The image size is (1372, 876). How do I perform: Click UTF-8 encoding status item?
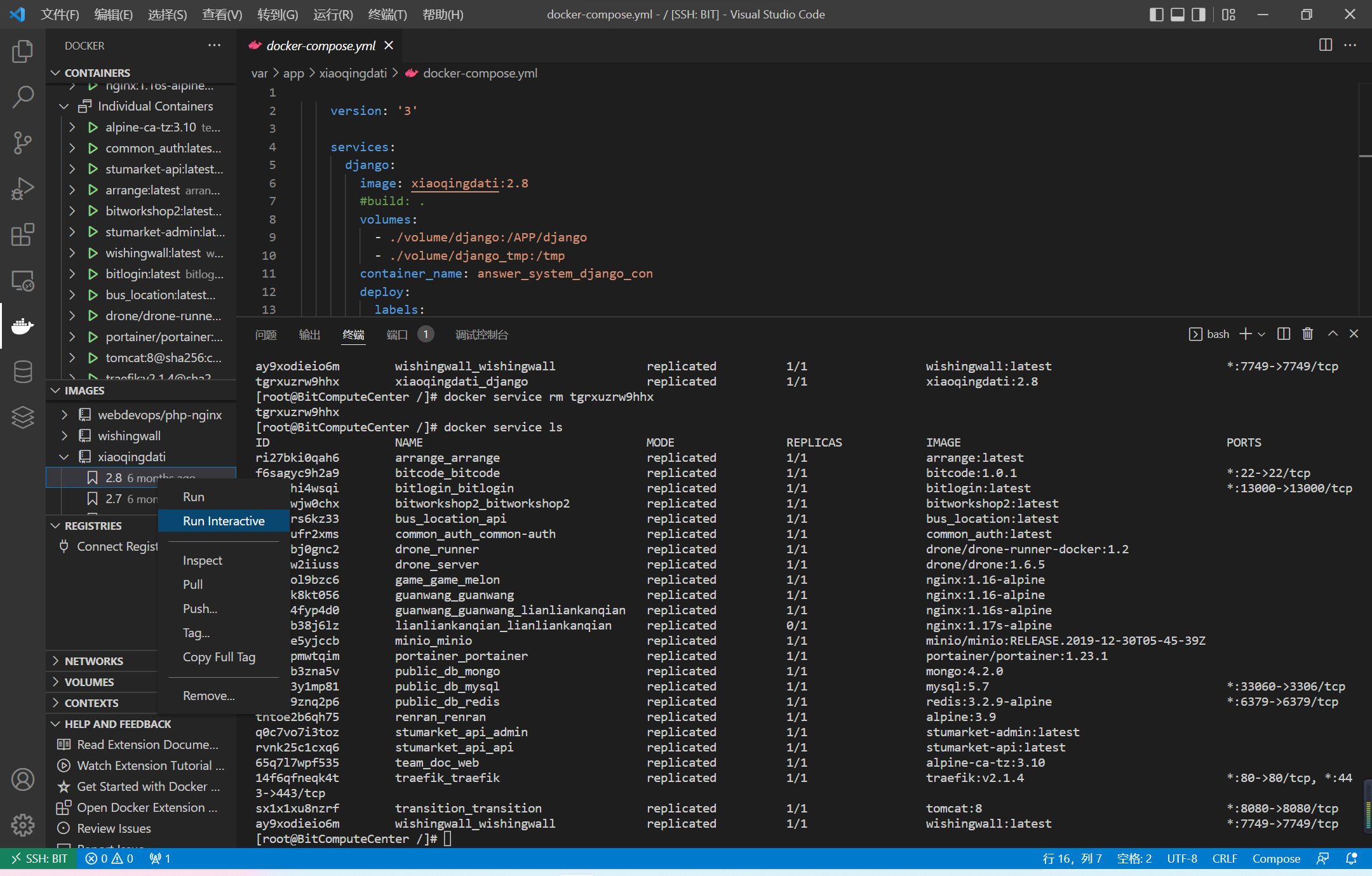1181,858
